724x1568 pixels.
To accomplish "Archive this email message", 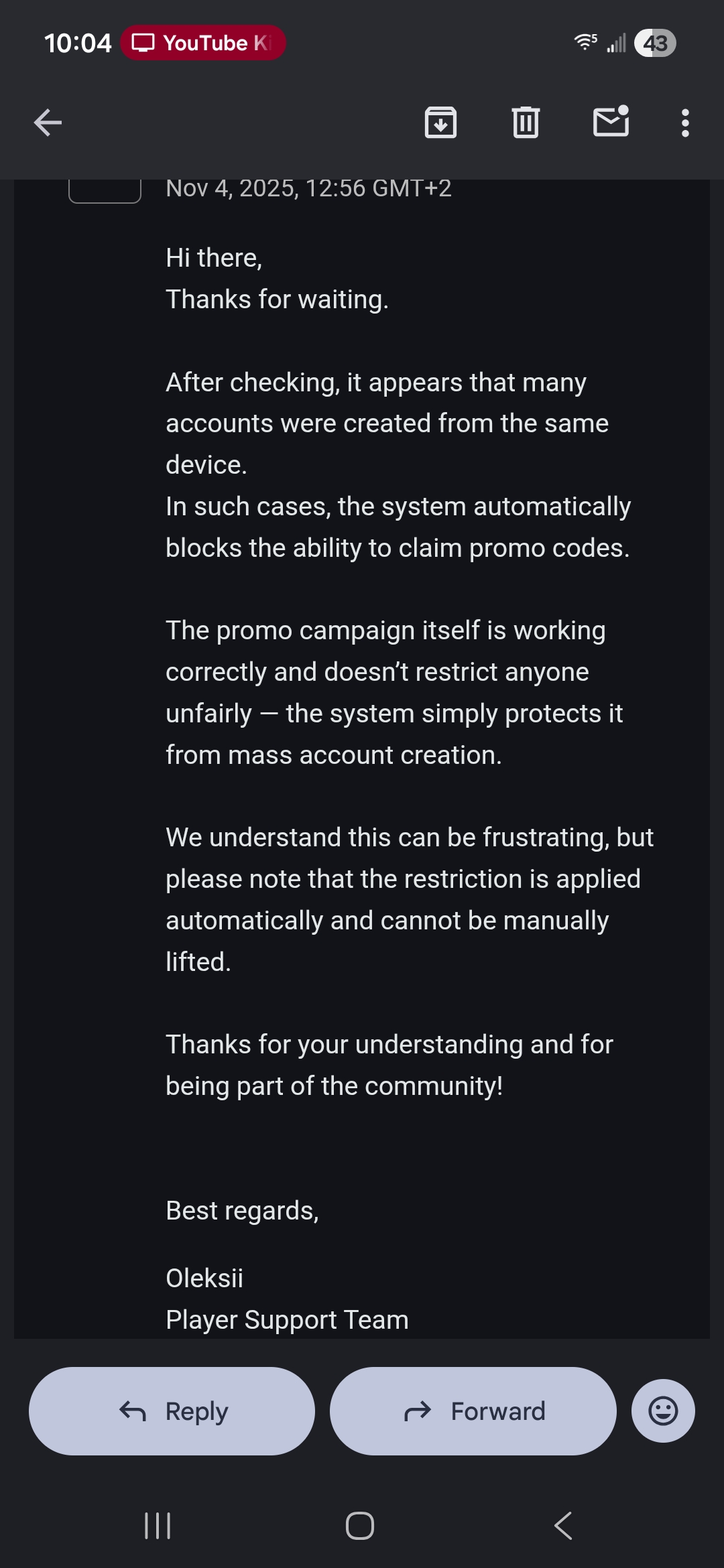I will (440, 123).
